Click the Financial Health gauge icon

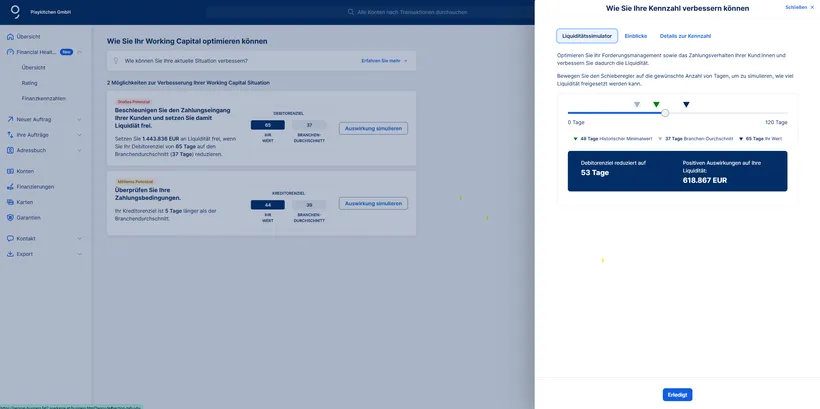[10, 52]
